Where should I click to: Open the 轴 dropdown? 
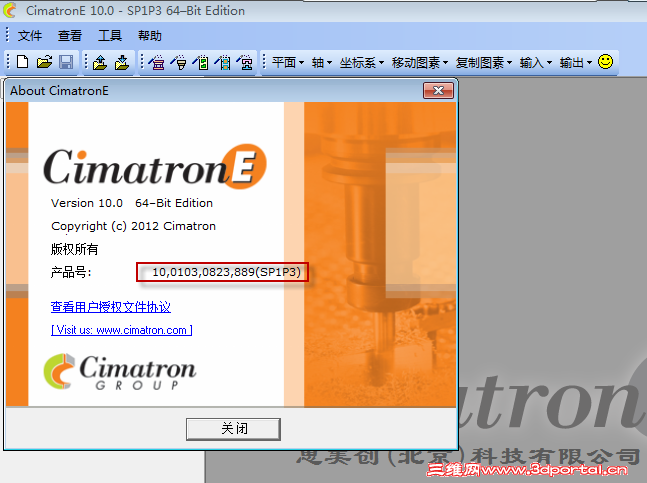click(x=321, y=63)
